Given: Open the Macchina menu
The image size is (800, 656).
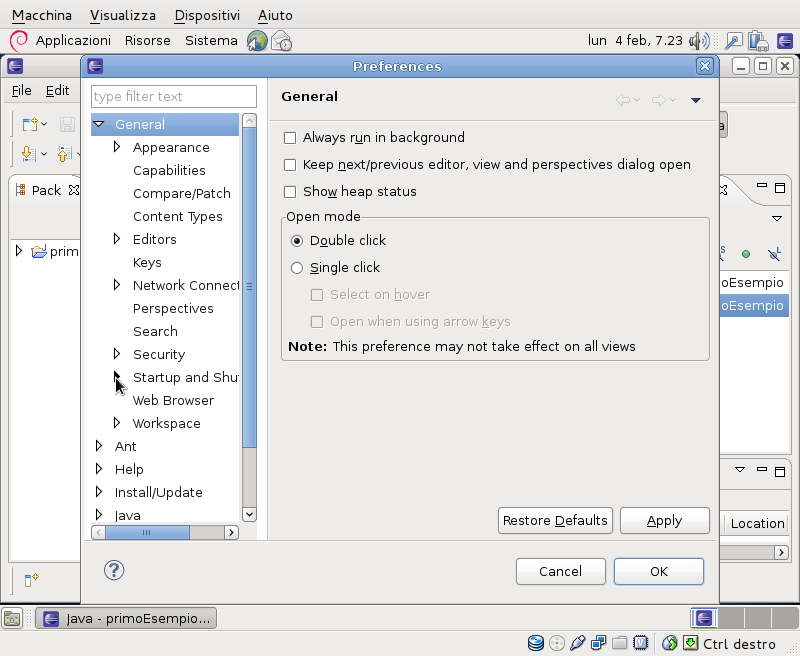Looking at the screenshot, I should point(42,15).
